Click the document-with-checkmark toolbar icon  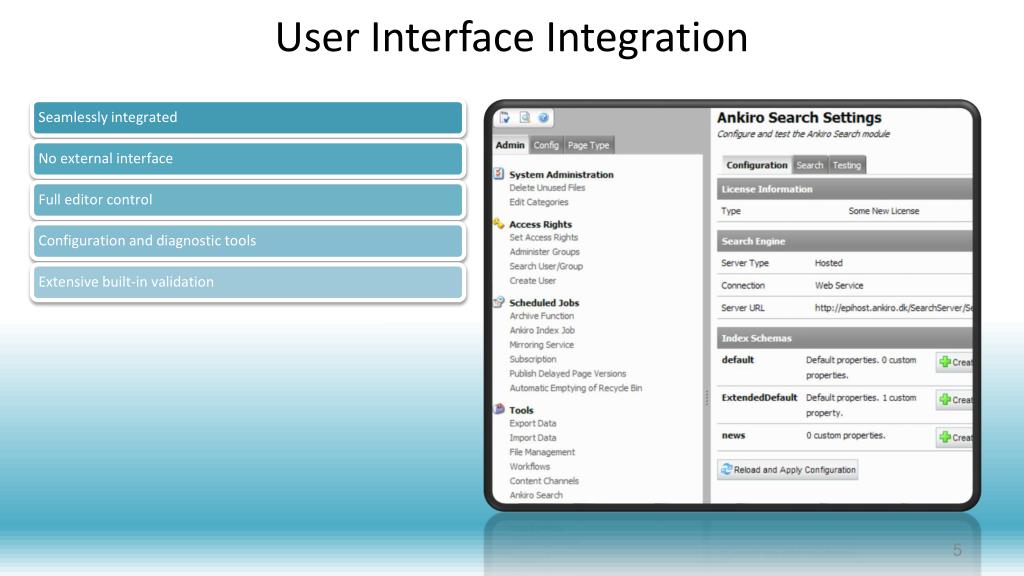505,118
